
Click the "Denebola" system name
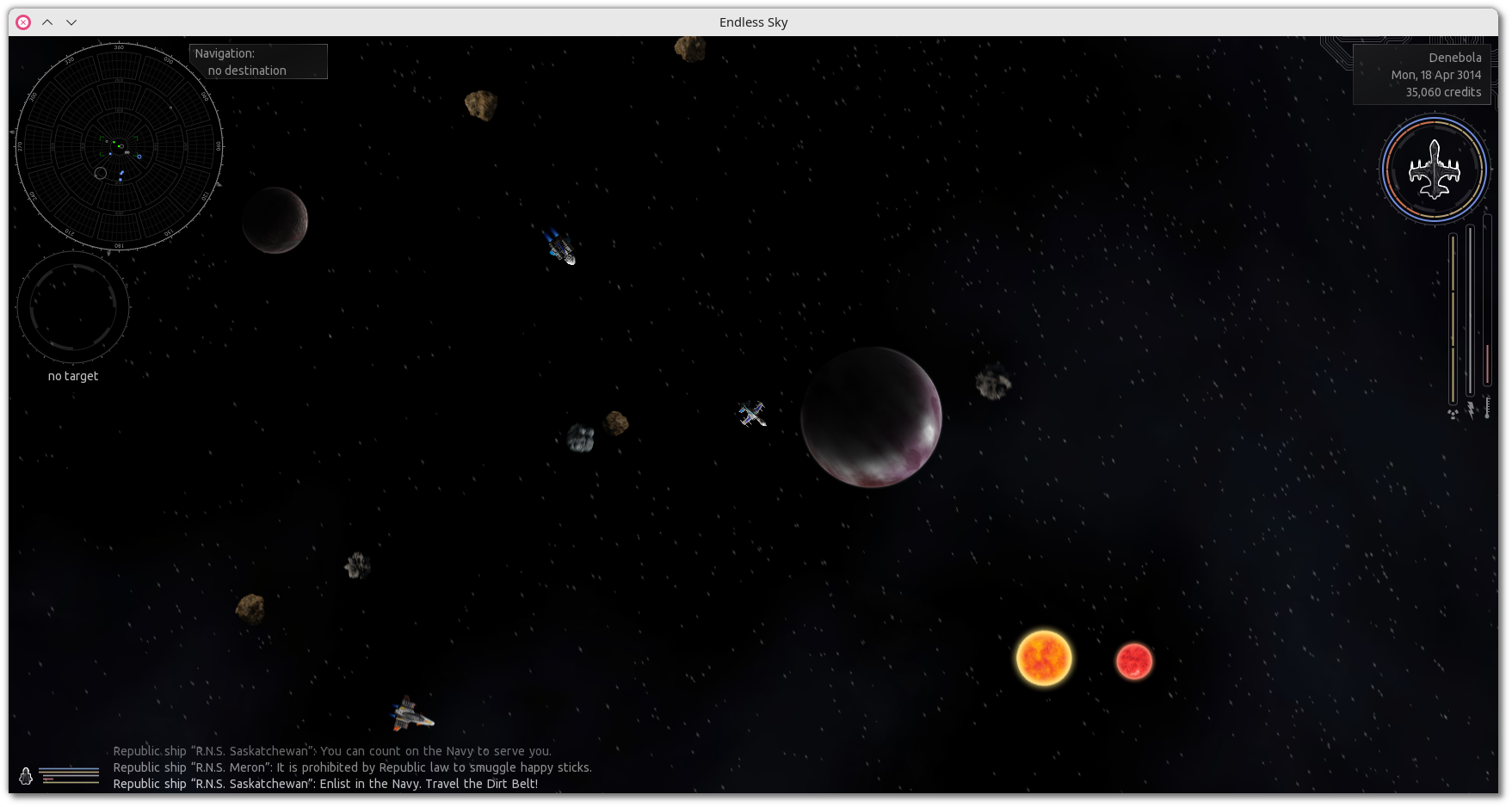pyautogui.click(x=1455, y=58)
